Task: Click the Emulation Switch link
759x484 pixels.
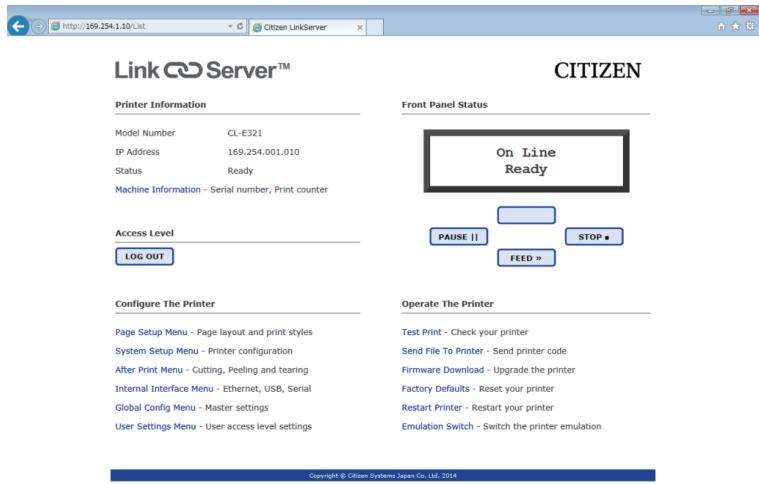Action: 438,426
